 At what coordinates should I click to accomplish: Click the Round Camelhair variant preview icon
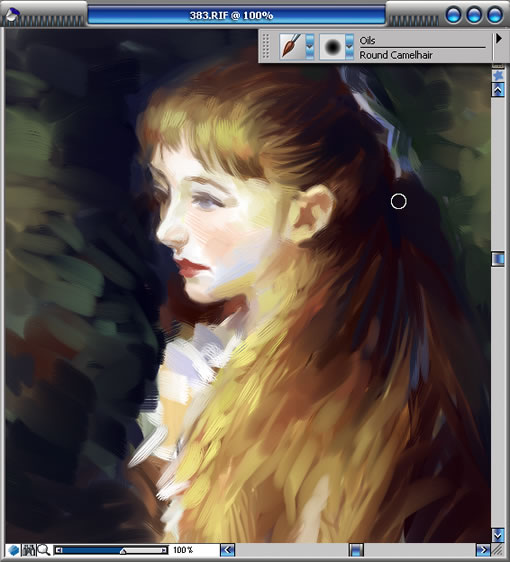332,46
